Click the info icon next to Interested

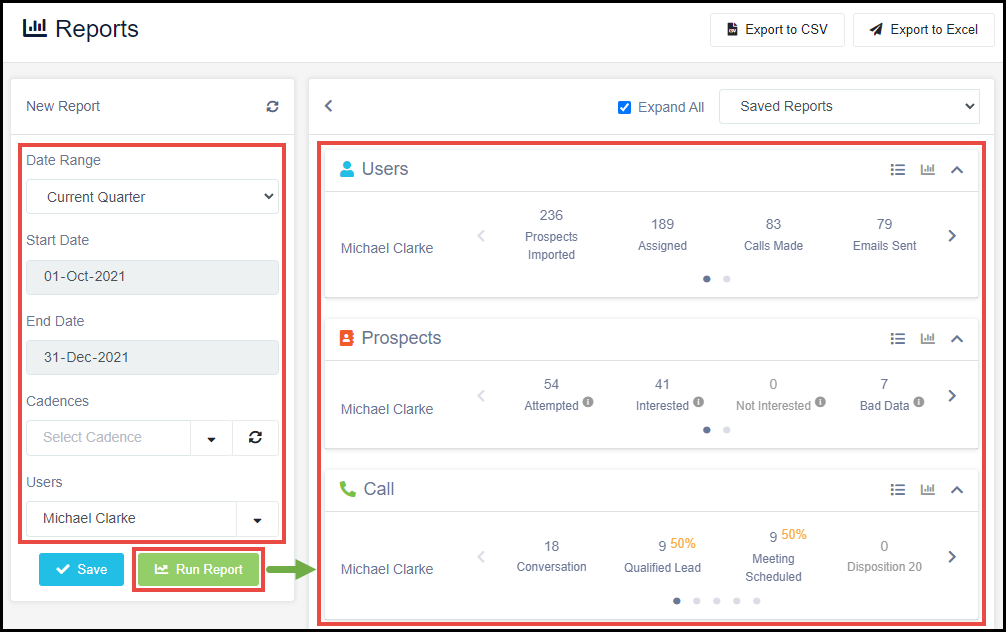click(x=699, y=402)
